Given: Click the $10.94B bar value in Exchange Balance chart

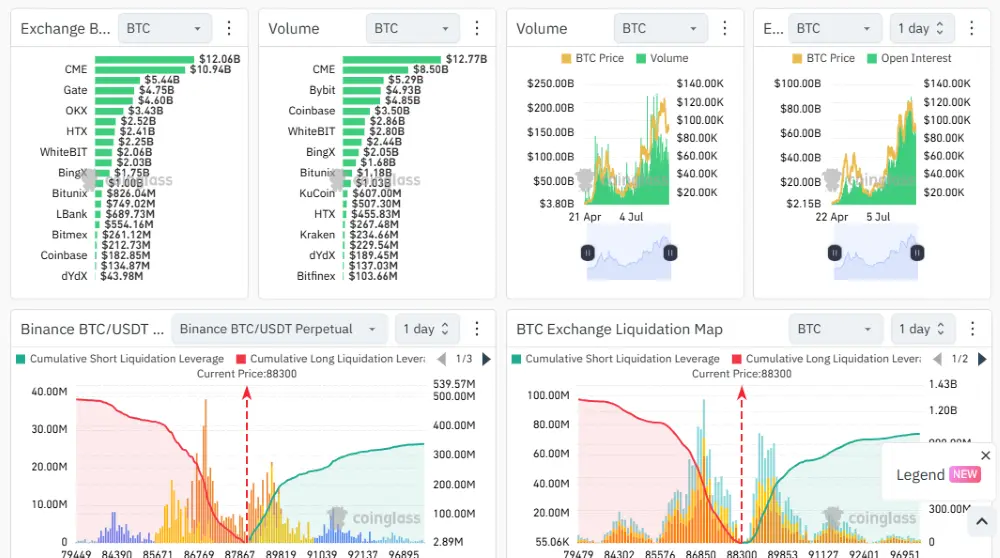Looking at the screenshot, I should 210,69.
